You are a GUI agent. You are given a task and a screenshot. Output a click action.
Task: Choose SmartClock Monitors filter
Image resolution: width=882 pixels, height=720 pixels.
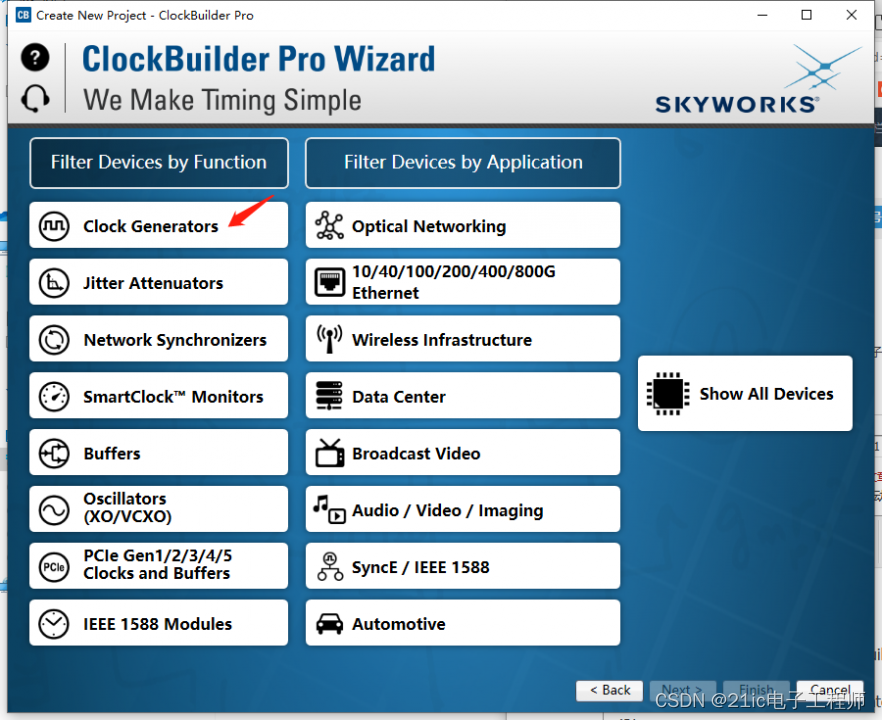159,396
